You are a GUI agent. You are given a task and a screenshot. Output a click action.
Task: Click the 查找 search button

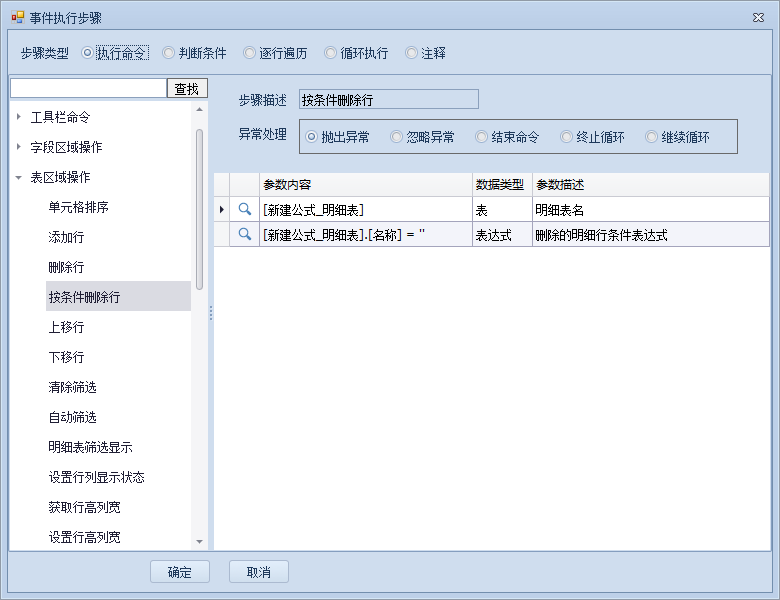click(187, 89)
